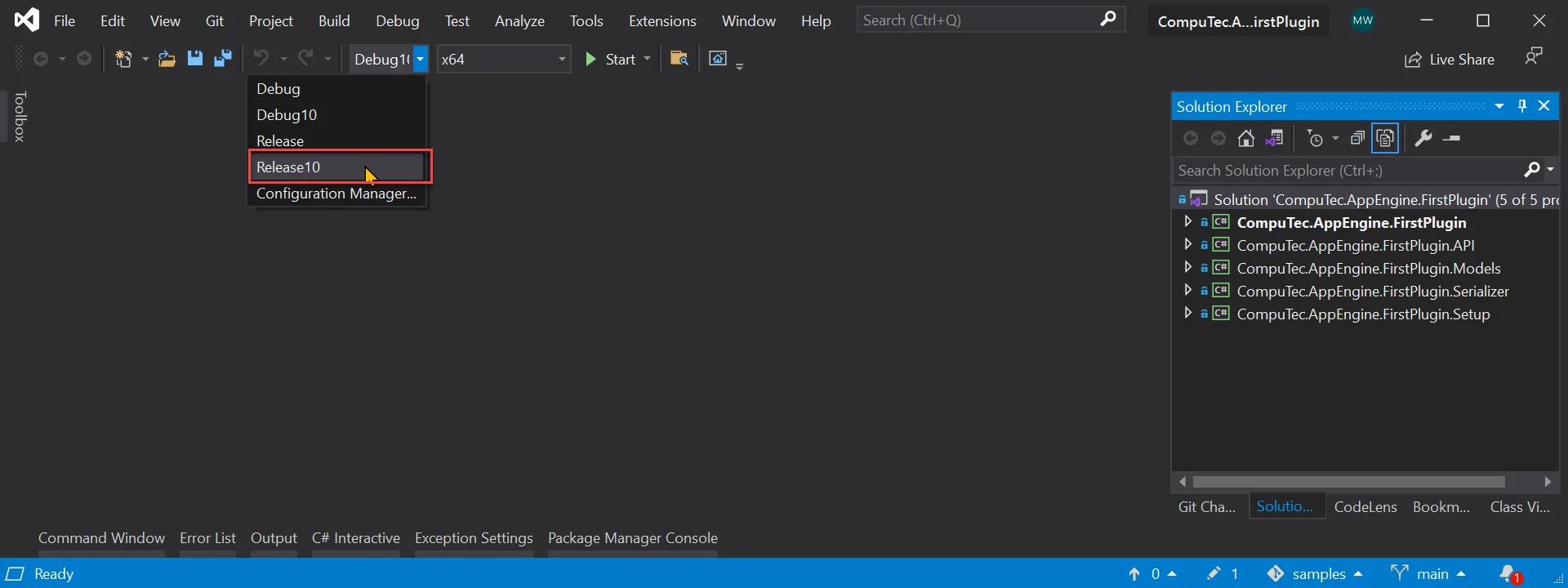Open Configuration Manager from the list
The width and height of the screenshot is (1568, 588).
click(336, 194)
